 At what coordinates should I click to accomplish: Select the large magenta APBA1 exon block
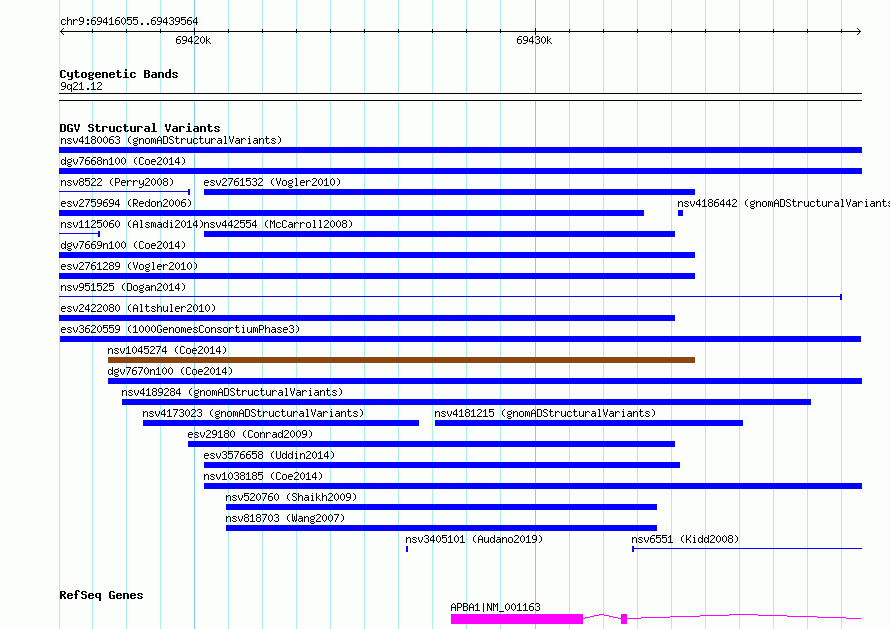click(x=517, y=619)
